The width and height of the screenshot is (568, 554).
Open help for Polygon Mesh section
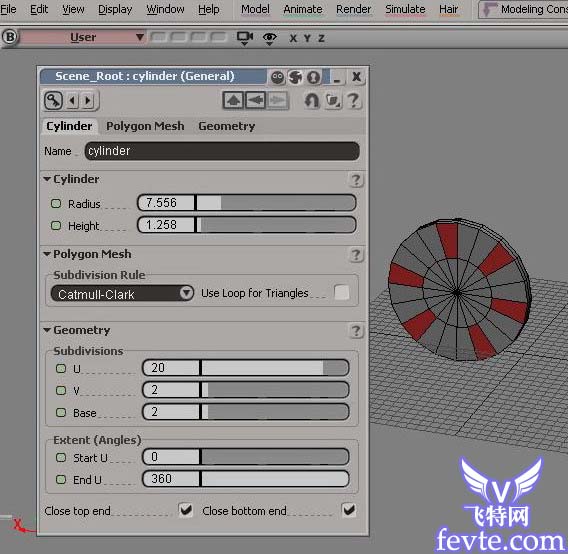pos(356,255)
